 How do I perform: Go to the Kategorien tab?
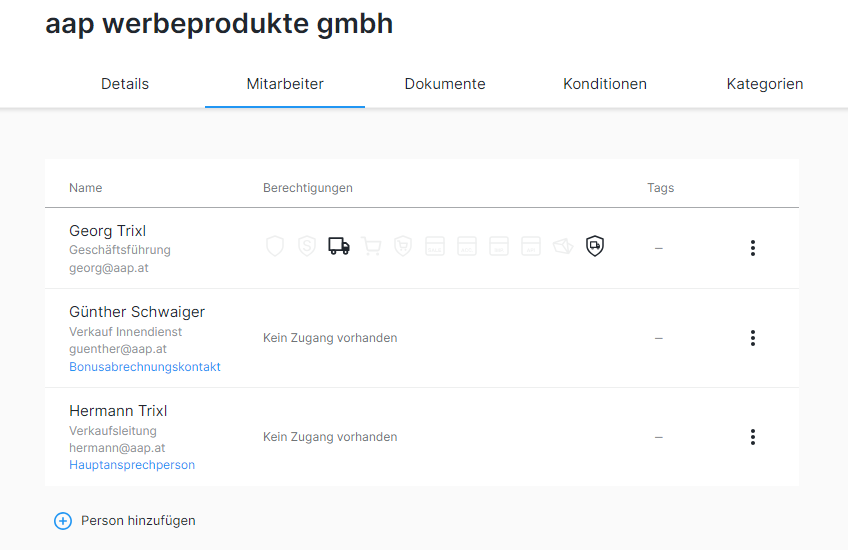(765, 84)
